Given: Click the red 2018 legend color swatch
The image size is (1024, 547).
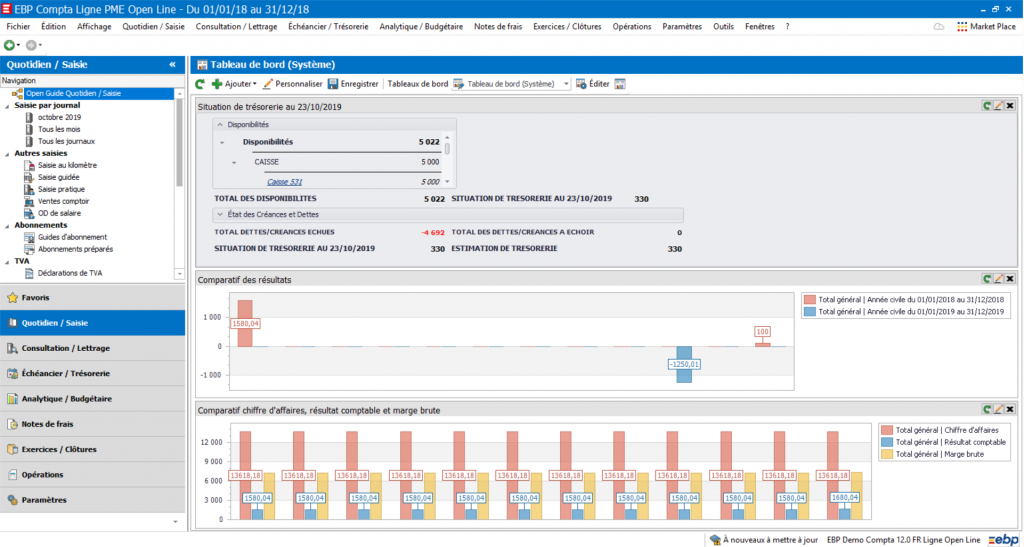Looking at the screenshot, I should click(x=810, y=299).
